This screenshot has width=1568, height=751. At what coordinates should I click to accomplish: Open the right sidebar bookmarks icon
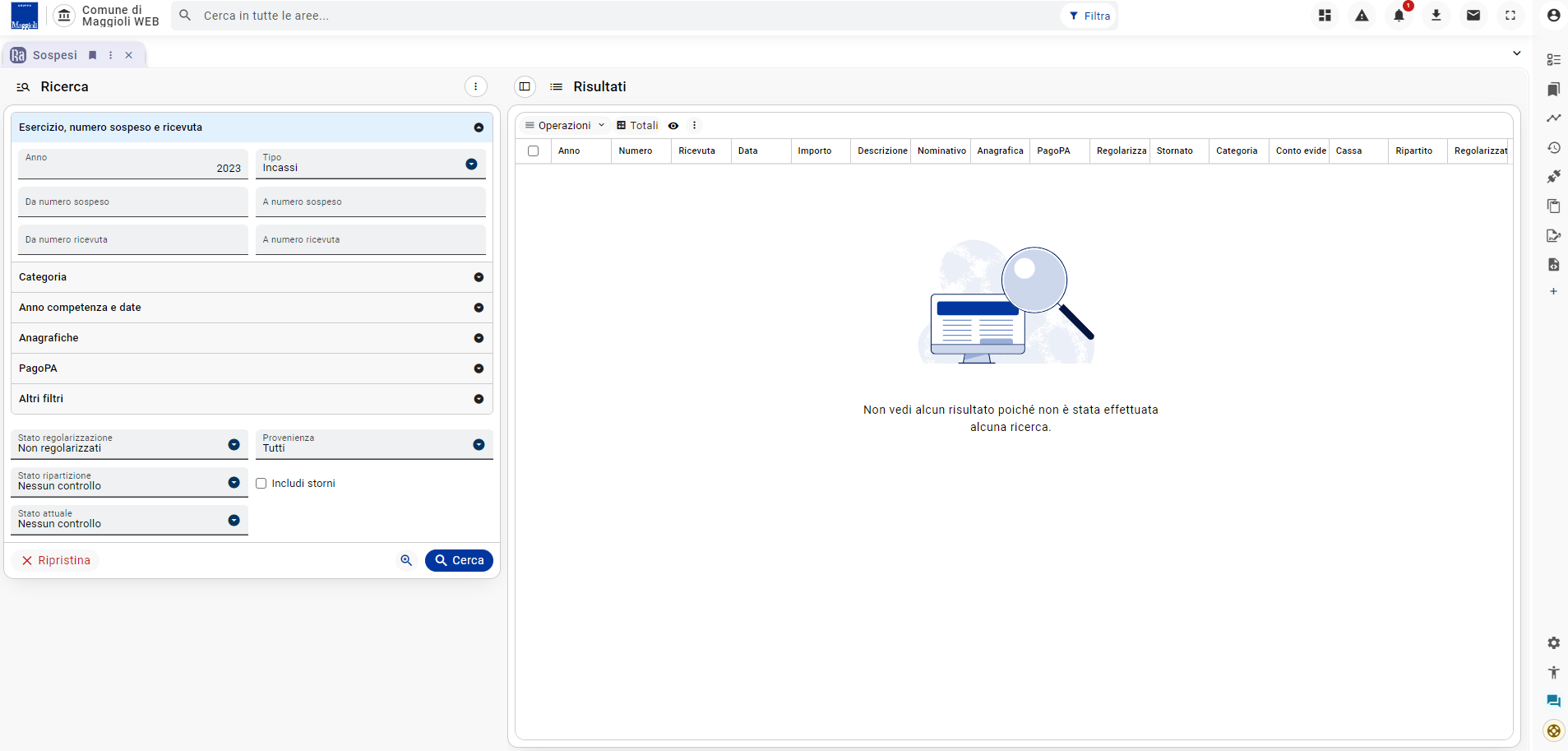pyautogui.click(x=1553, y=89)
